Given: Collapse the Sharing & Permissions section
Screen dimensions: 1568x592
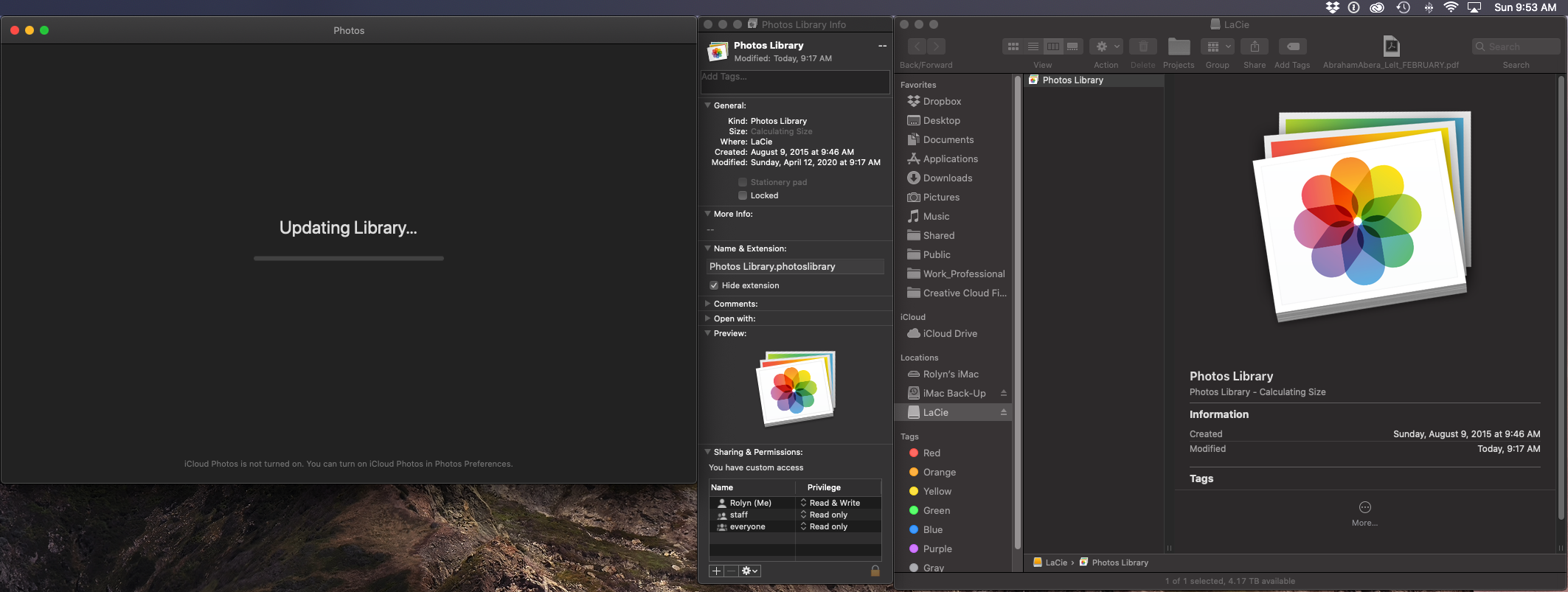Looking at the screenshot, I should 708,452.
